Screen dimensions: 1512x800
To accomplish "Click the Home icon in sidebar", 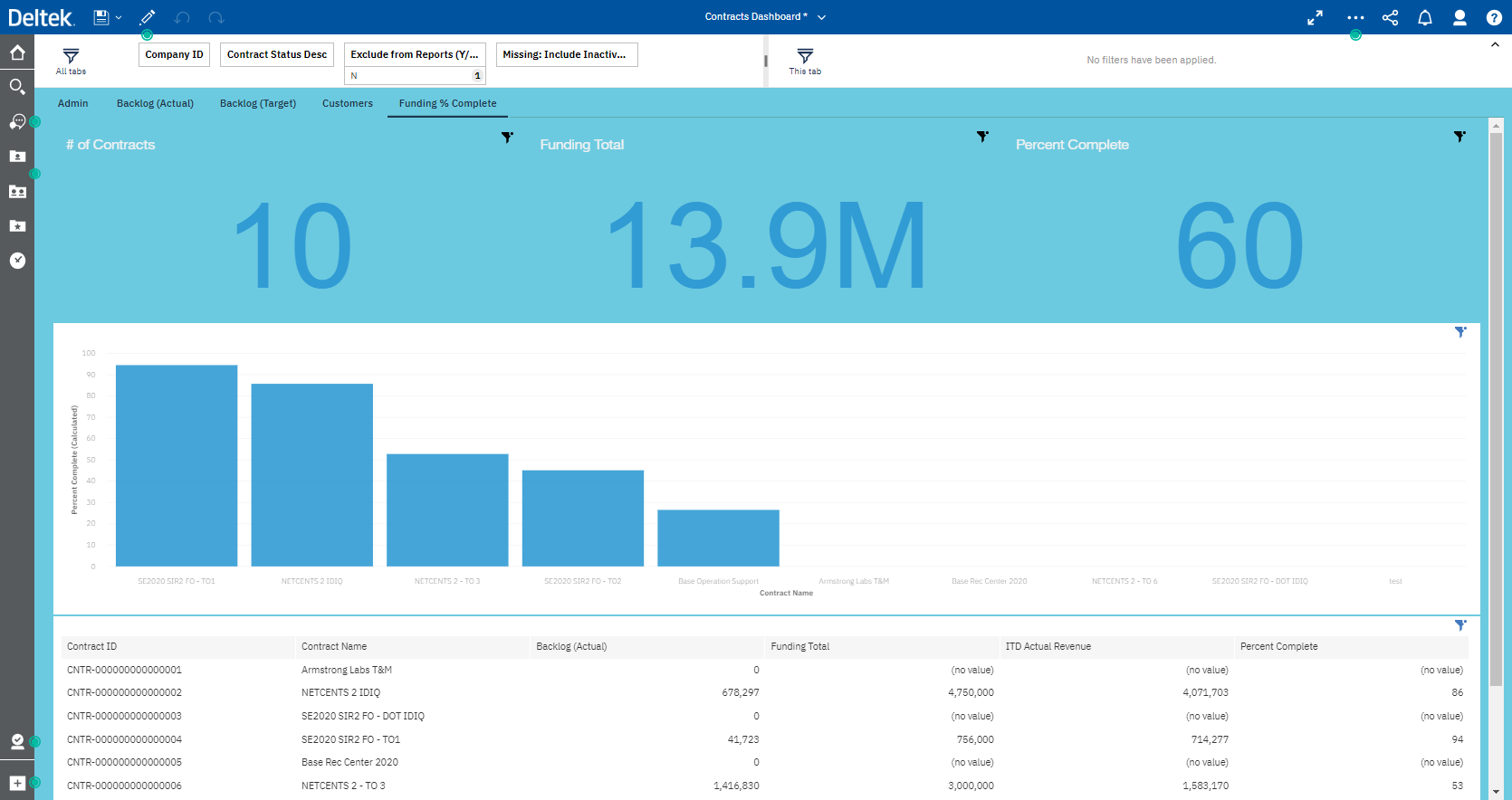I will point(17,52).
